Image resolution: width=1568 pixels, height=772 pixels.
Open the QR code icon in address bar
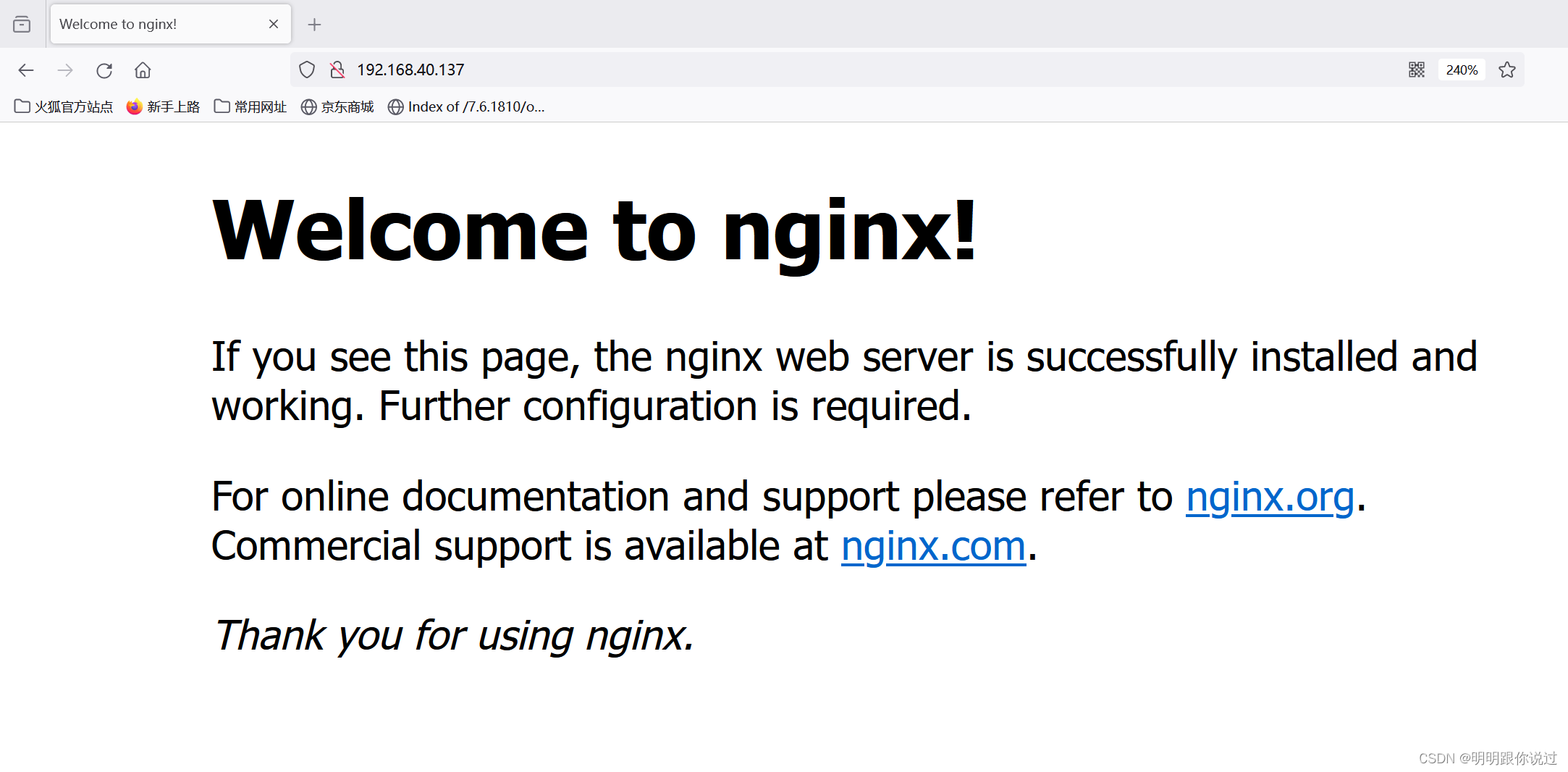[1417, 70]
